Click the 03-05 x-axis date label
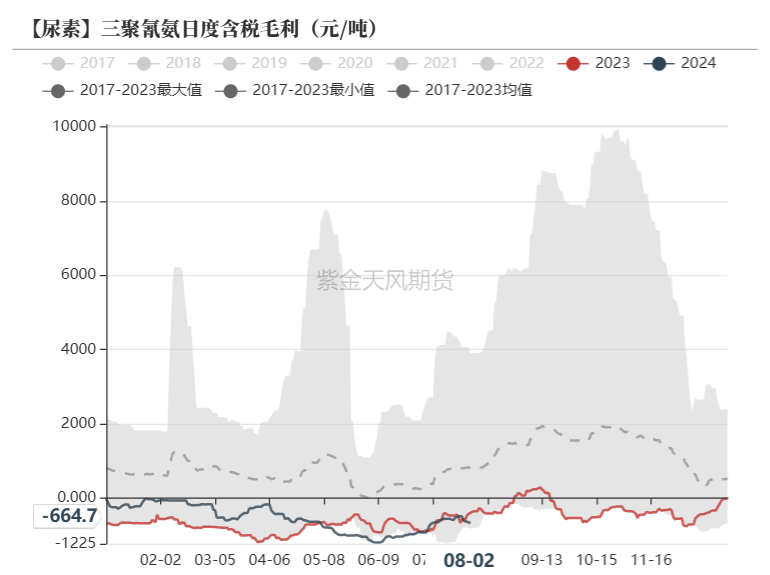The image size is (770, 575). coord(215,560)
